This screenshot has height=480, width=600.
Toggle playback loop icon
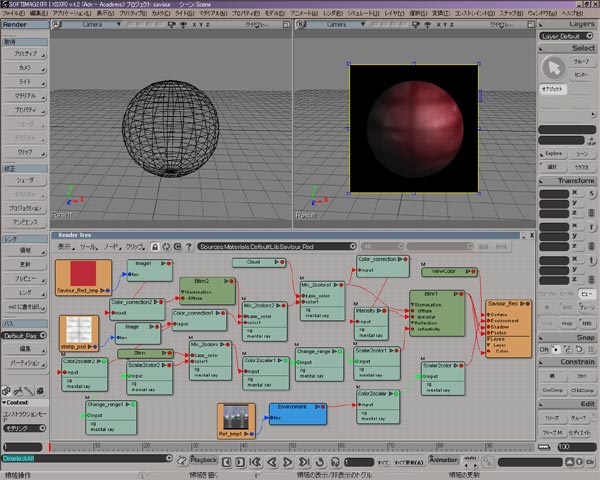pos(320,462)
